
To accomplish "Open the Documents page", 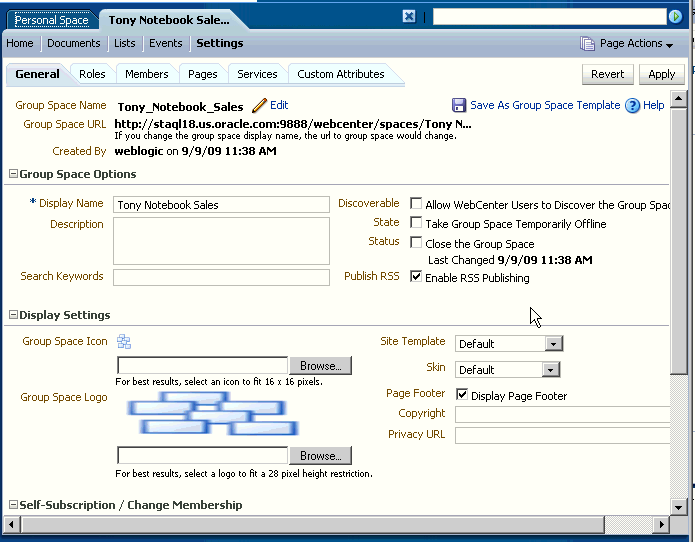I will tap(74, 43).
